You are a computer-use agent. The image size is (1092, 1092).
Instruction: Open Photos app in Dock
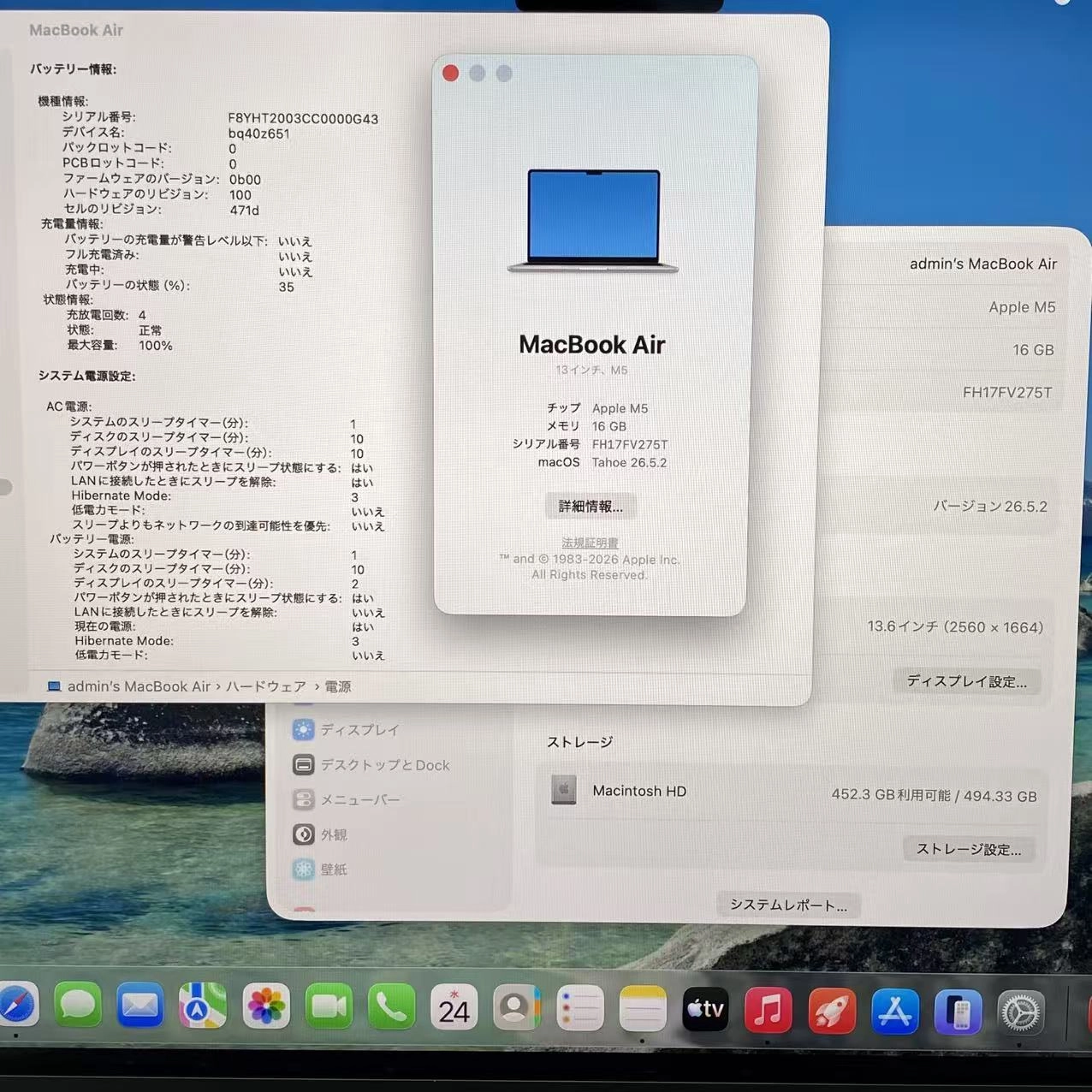265,1006
